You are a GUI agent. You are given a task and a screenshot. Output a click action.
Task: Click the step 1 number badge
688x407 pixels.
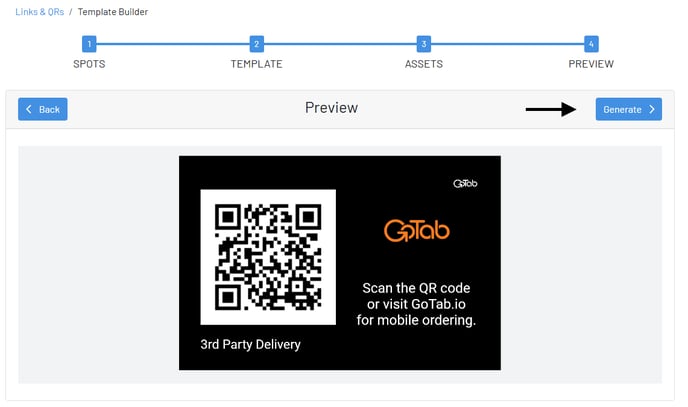(x=89, y=44)
